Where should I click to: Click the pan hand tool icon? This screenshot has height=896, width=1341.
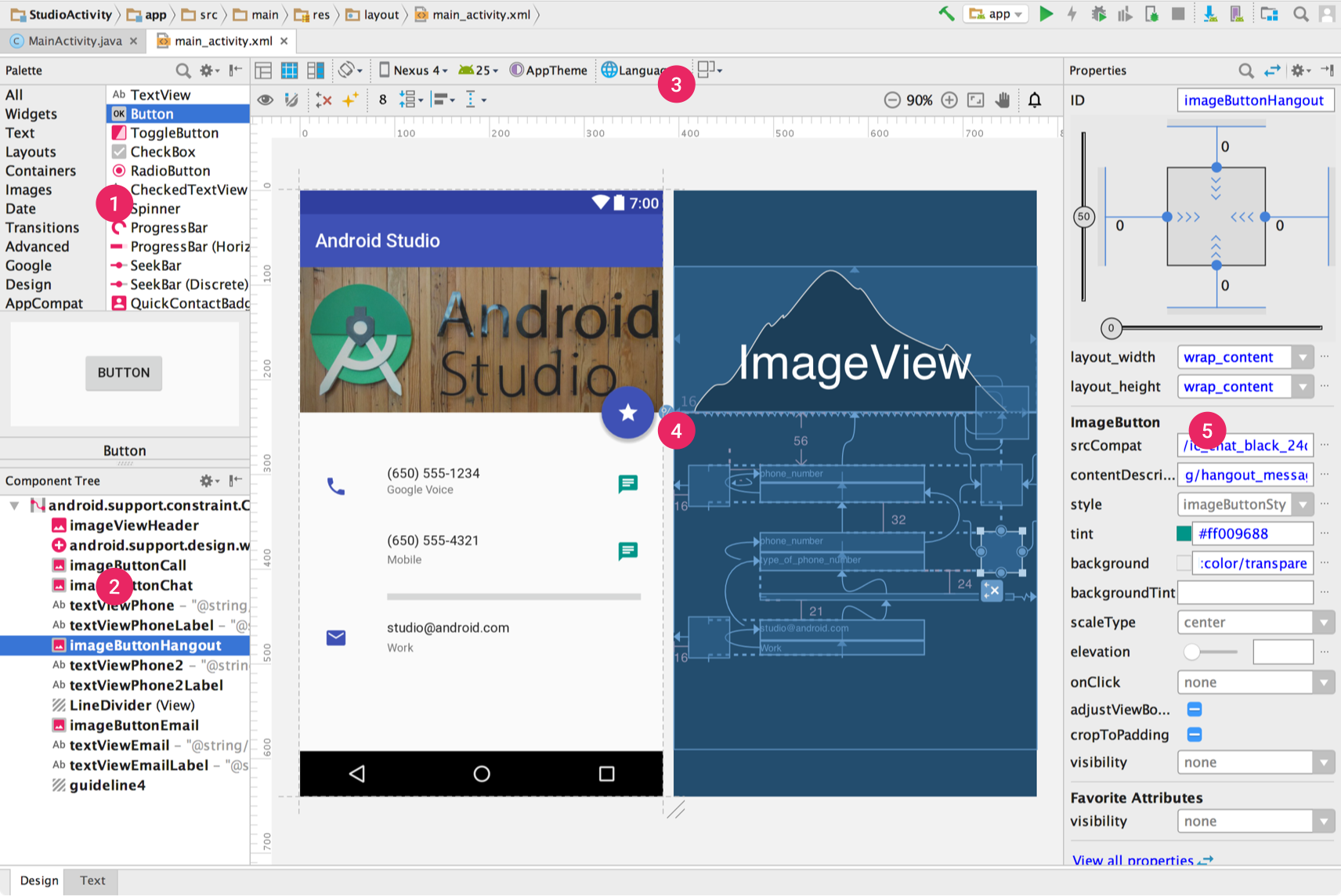(1003, 99)
